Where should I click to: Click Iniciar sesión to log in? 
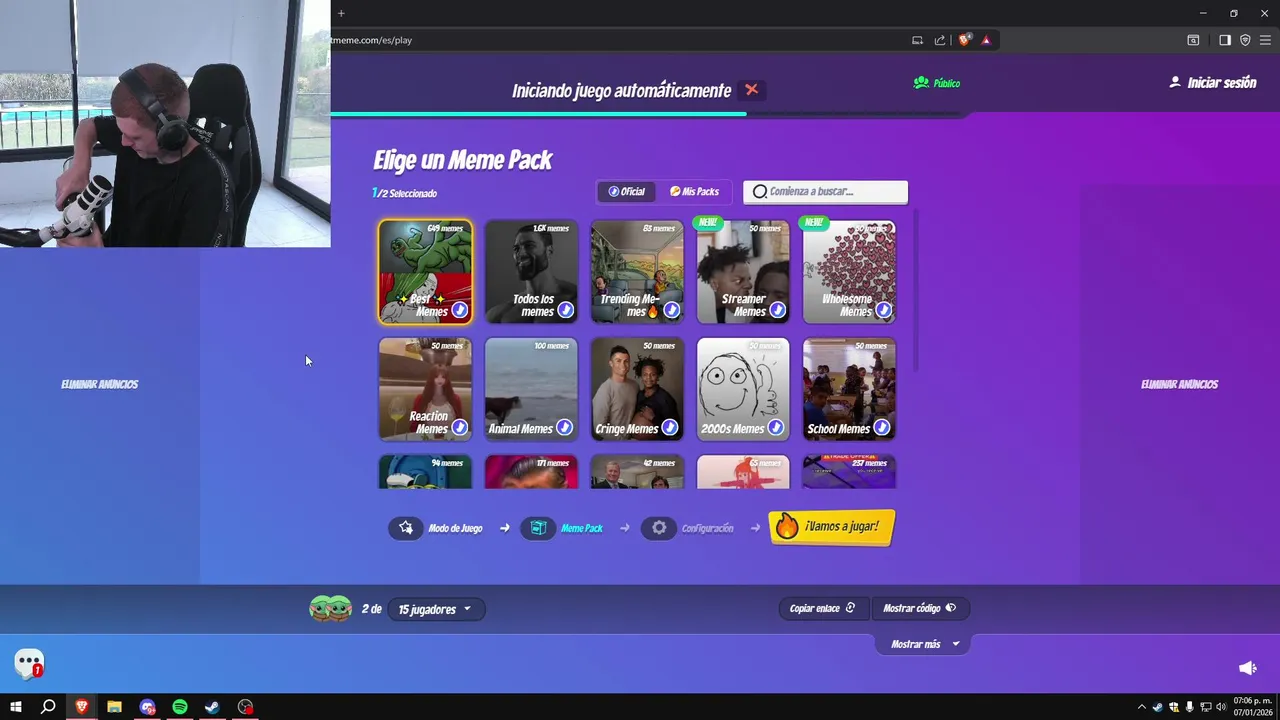click(1213, 83)
